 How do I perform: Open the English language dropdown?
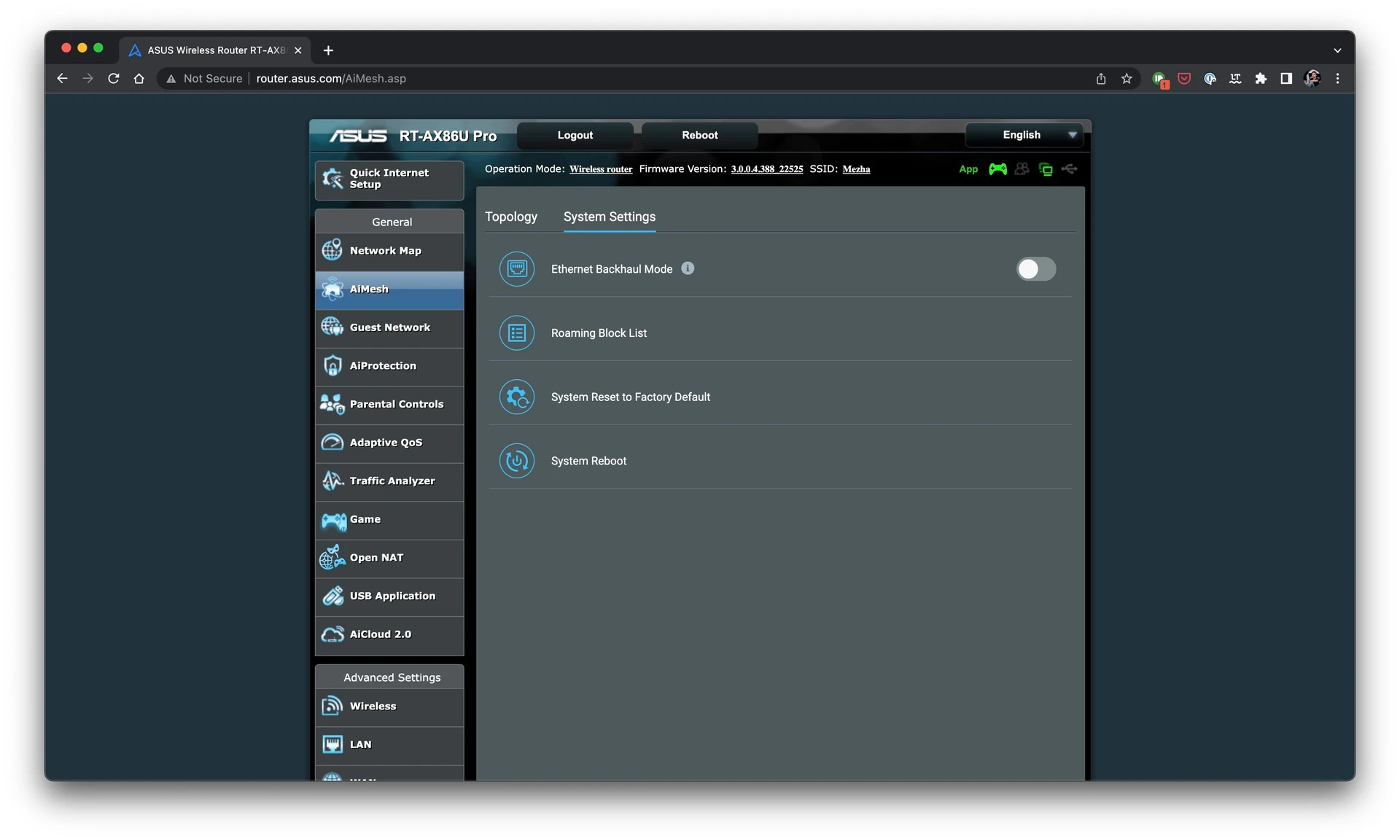click(x=1024, y=135)
